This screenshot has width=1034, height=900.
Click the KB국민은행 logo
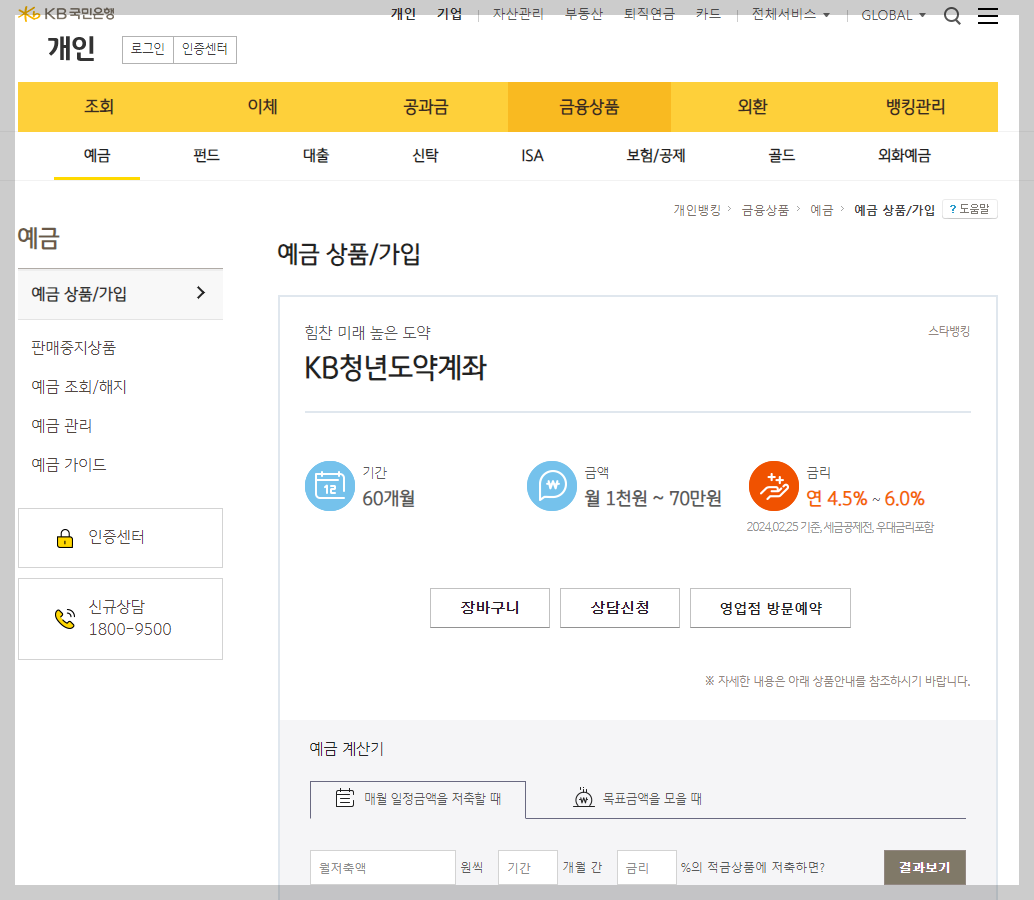[66, 13]
